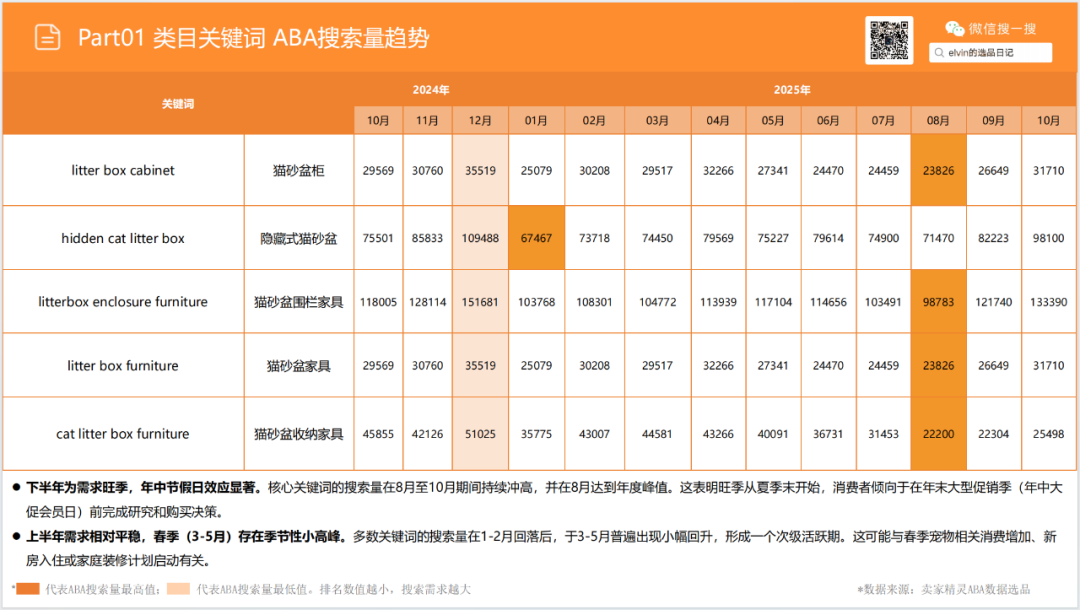Click the highlighted peak cell 98783 for August

pyautogui.click(x=938, y=301)
